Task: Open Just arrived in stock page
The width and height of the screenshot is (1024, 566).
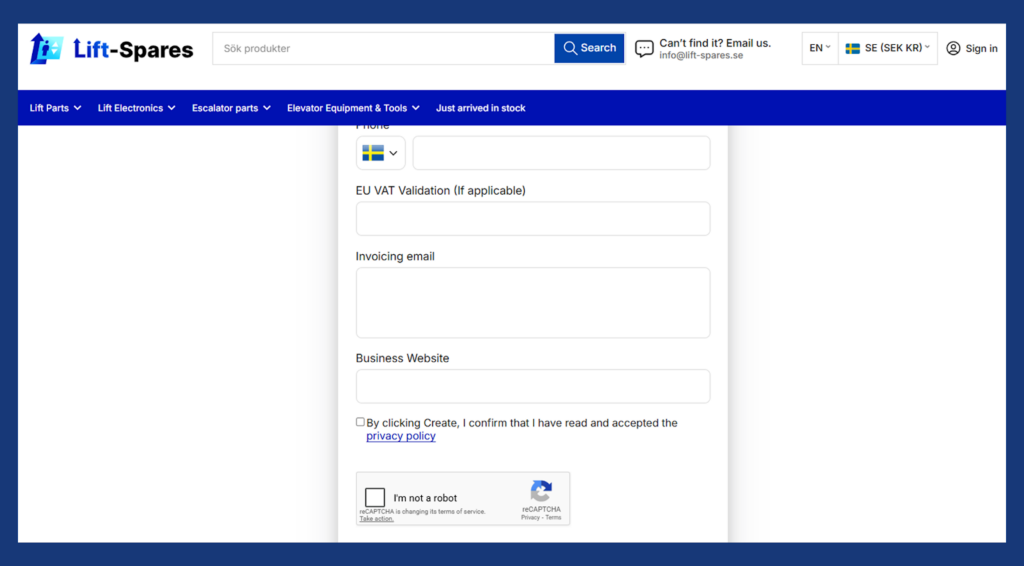Action: click(481, 108)
